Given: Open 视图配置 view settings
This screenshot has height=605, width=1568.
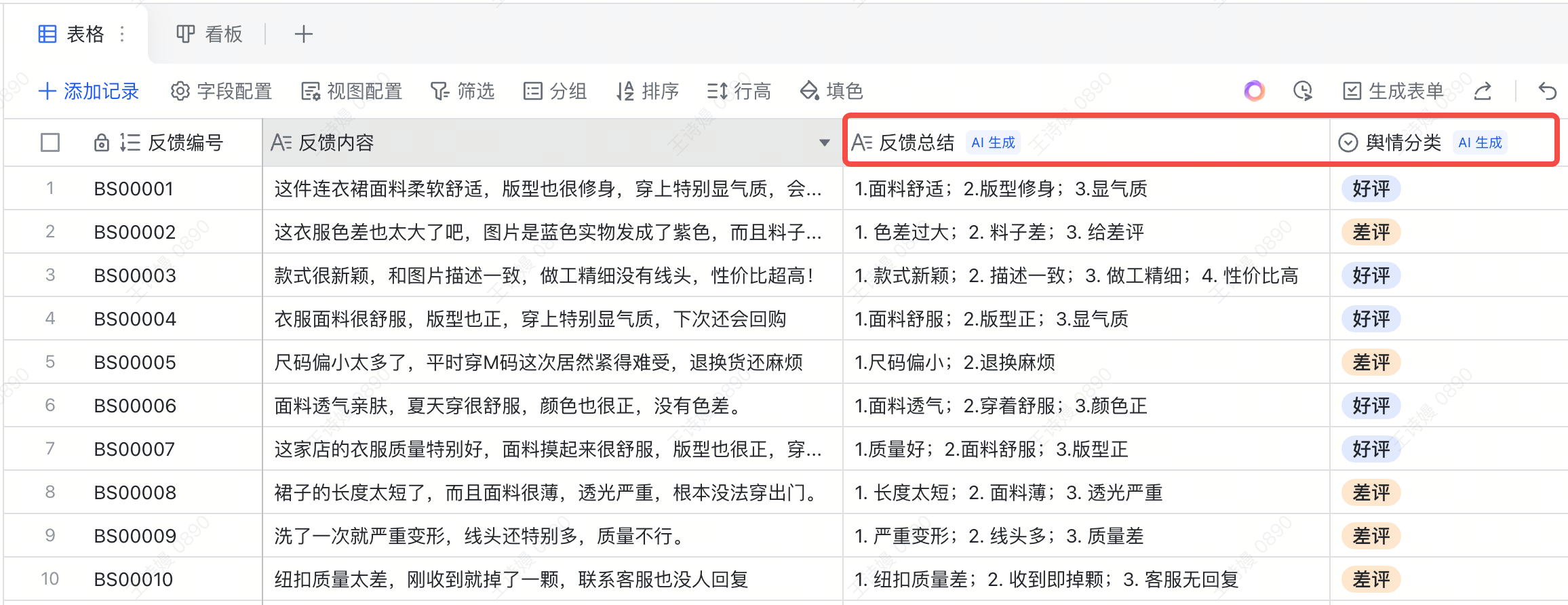Looking at the screenshot, I should tap(351, 91).
